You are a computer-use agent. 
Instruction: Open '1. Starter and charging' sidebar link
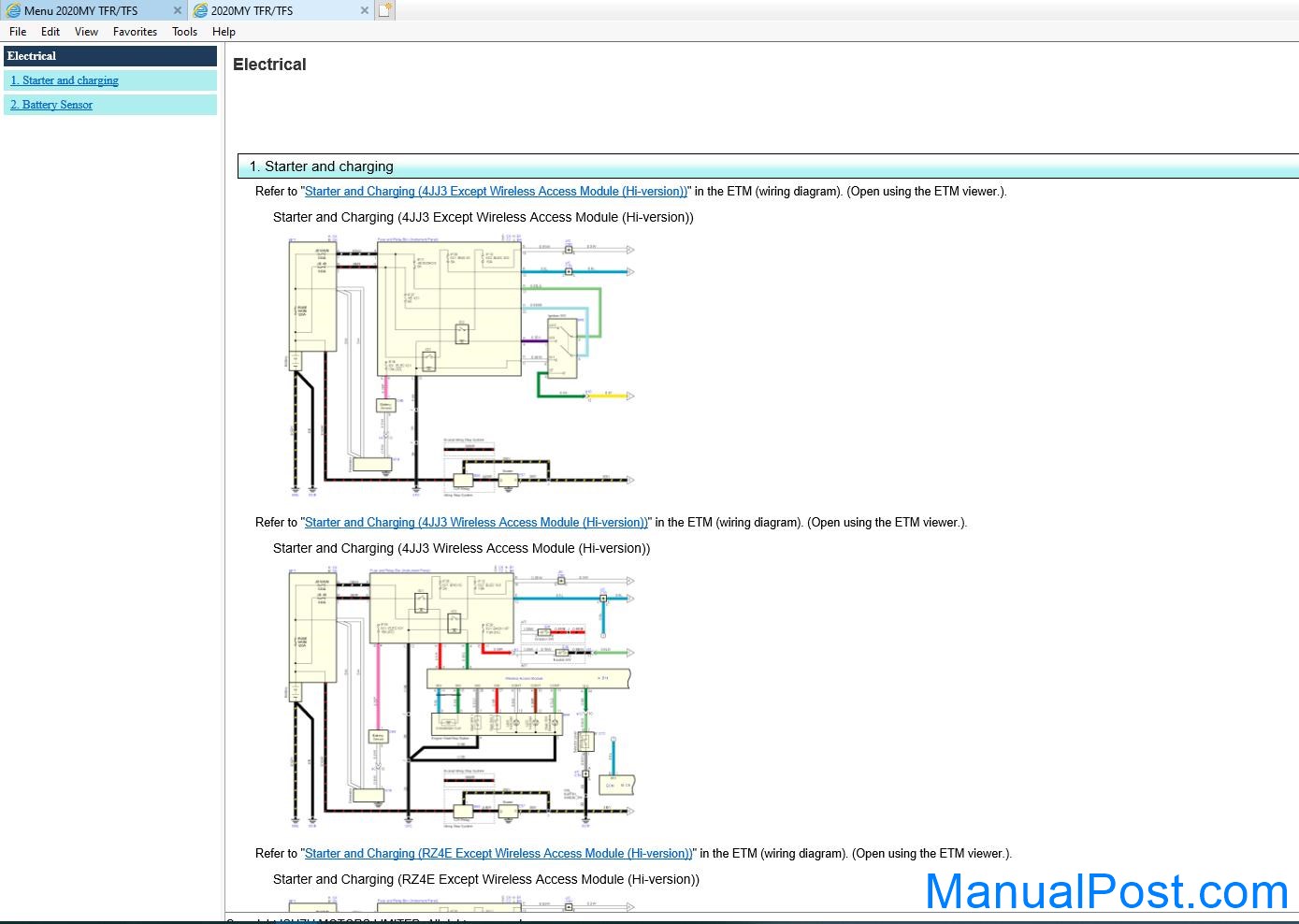tap(65, 80)
